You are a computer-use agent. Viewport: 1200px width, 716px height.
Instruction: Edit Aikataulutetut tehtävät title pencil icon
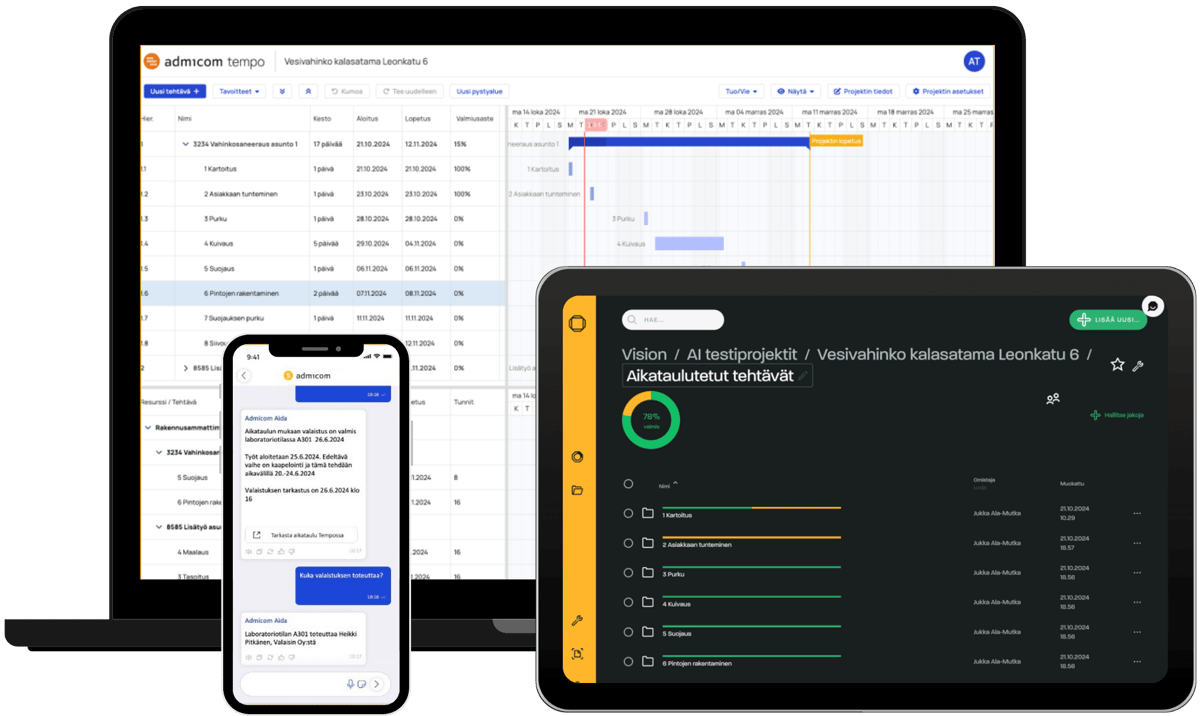[x=803, y=376]
